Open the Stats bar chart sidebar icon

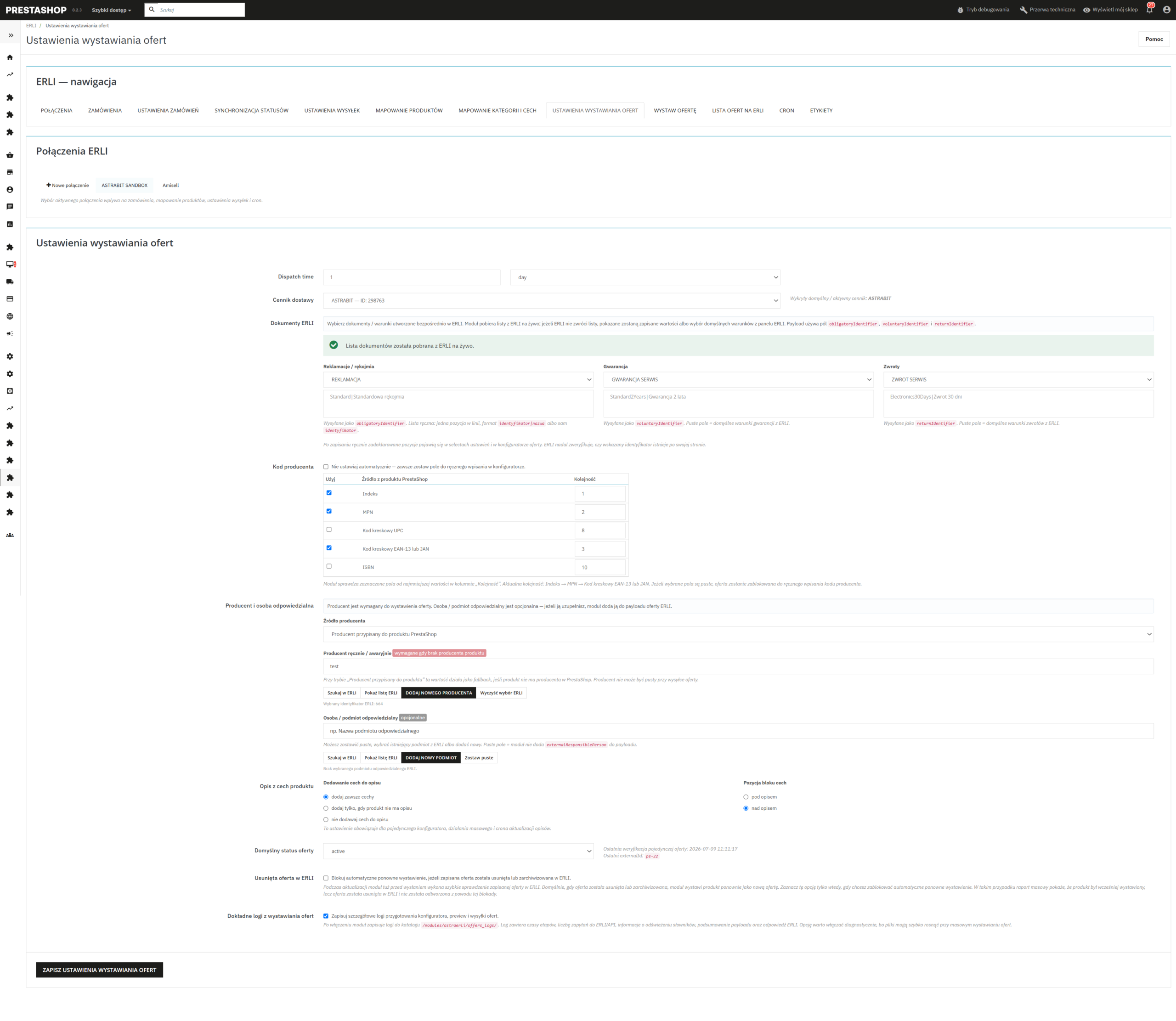[x=10, y=224]
